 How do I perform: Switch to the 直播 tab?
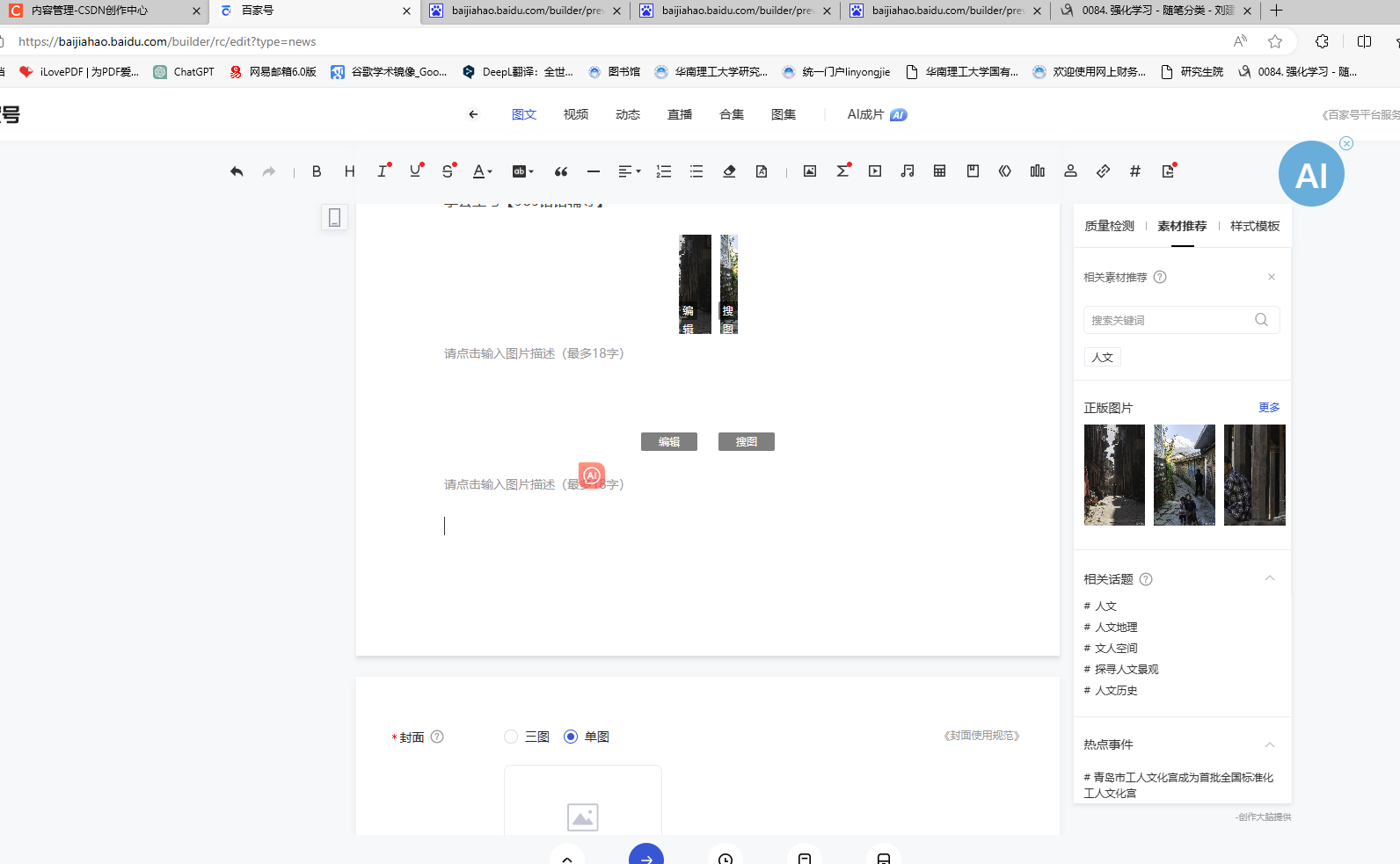tap(680, 114)
